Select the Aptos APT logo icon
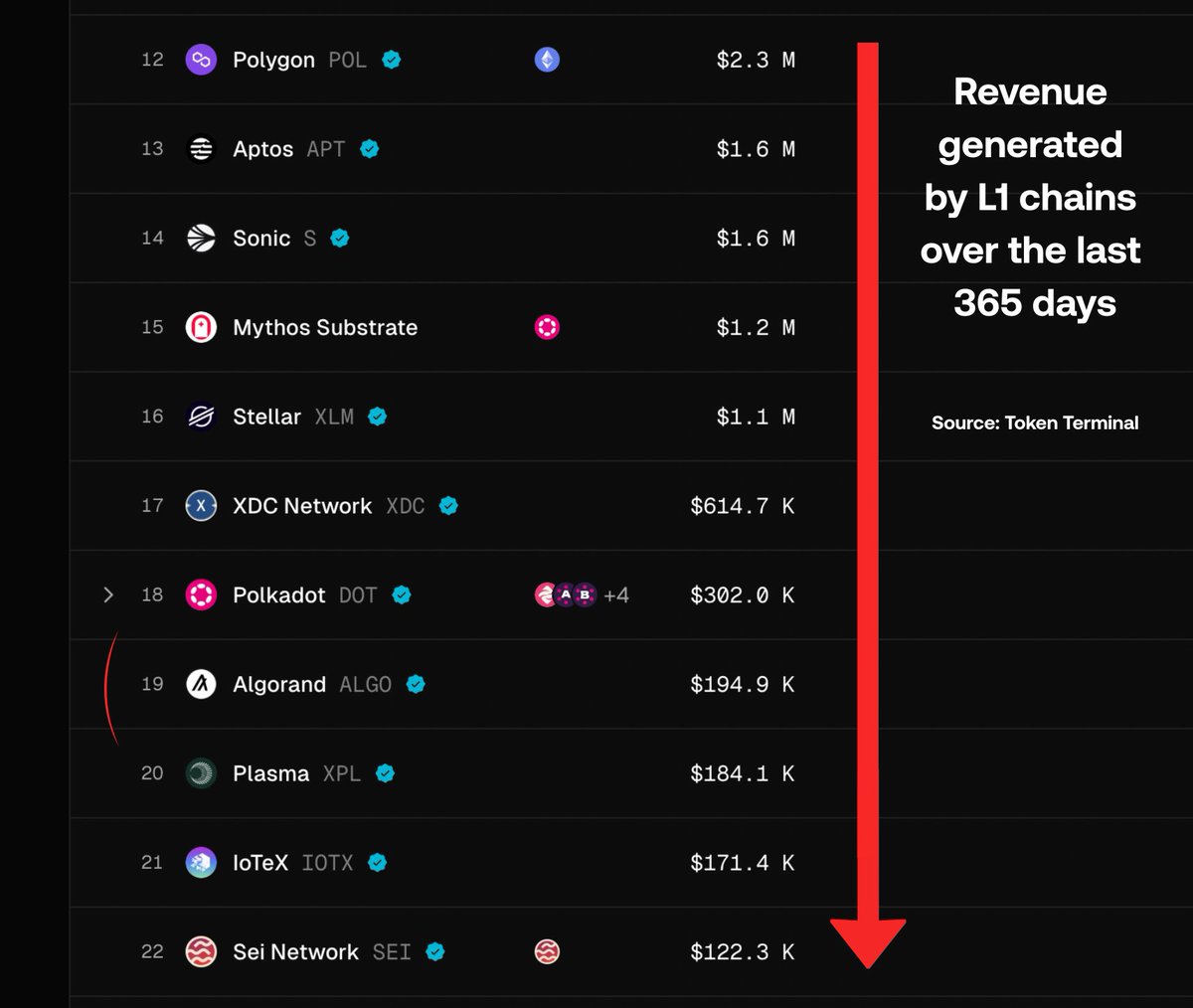1193x1008 pixels. (x=200, y=148)
